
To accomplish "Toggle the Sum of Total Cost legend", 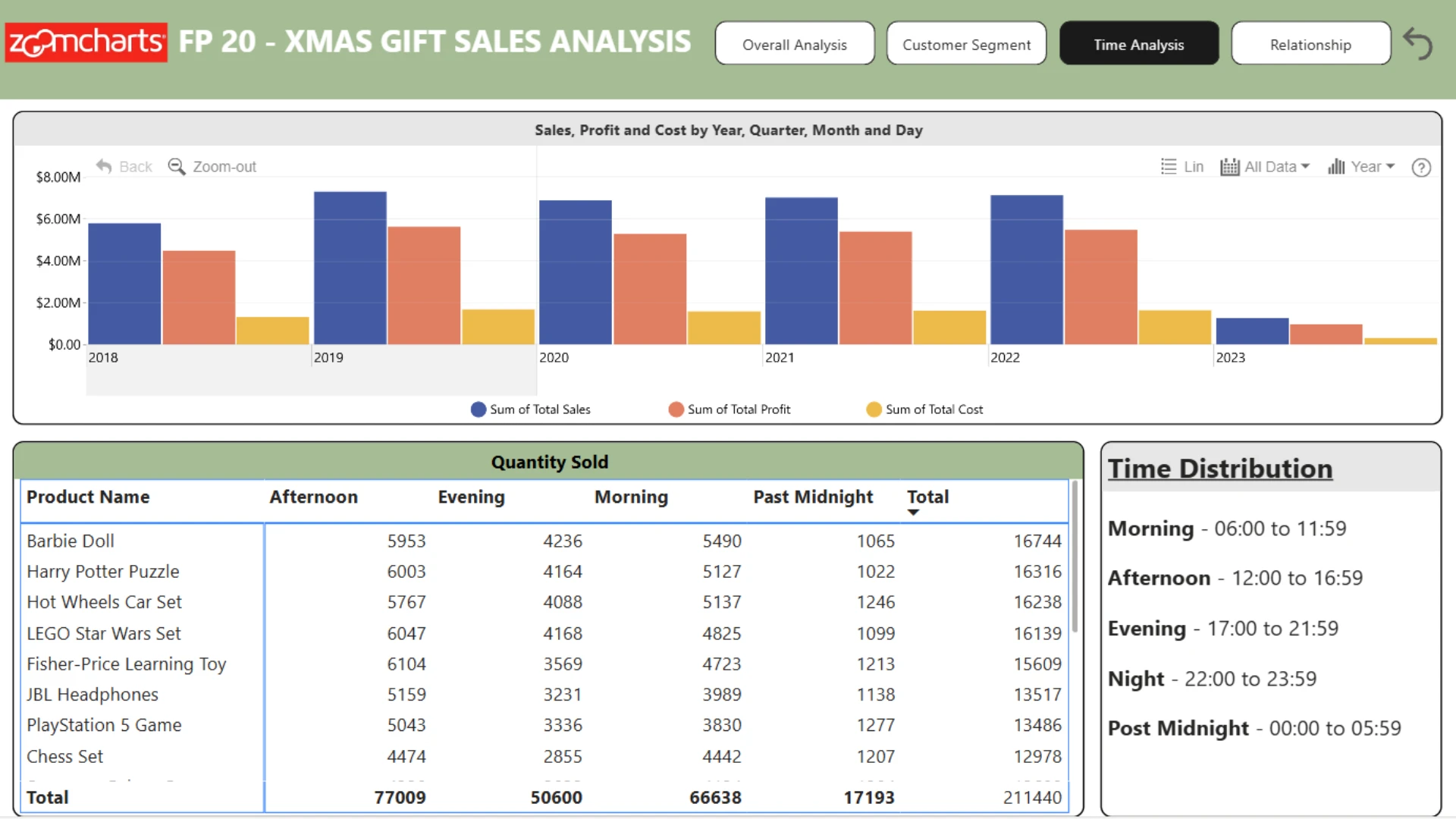I will [x=924, y=409].
